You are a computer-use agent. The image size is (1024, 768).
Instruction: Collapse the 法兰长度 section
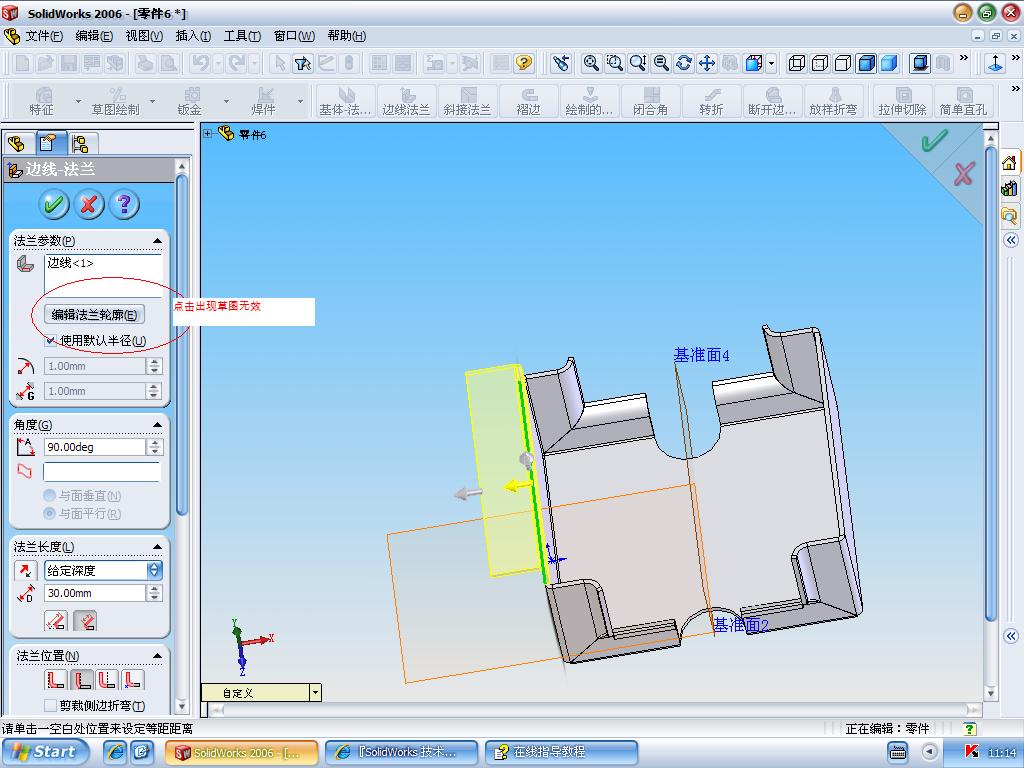click(157, 547)
